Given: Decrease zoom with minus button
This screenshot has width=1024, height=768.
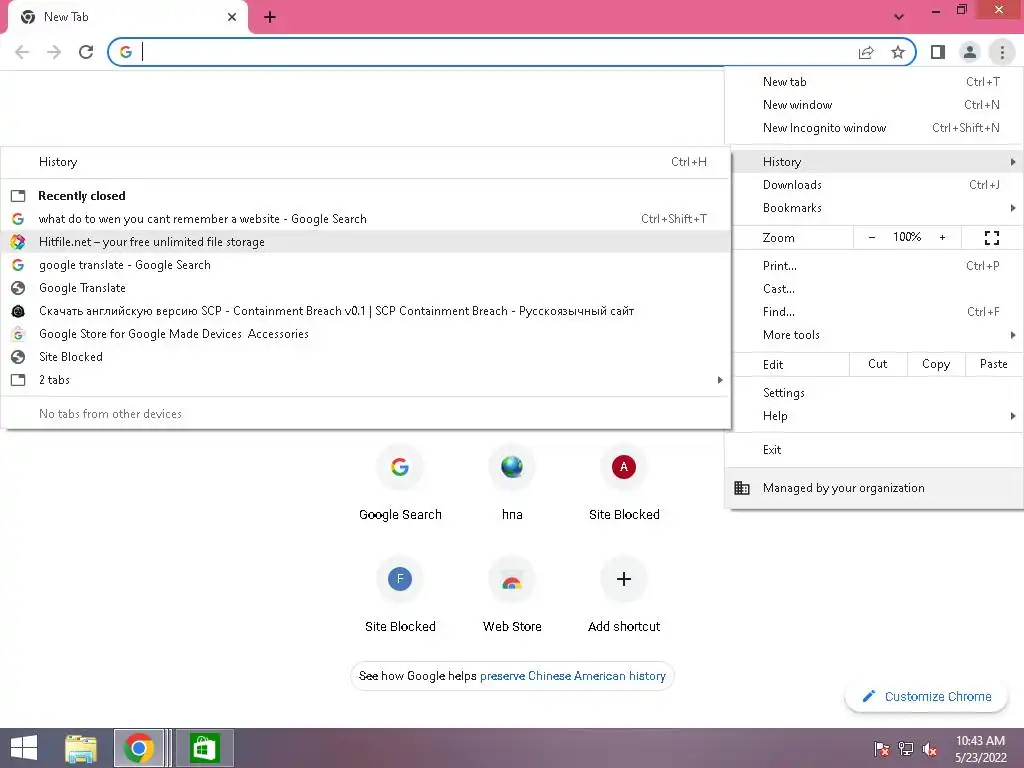Looking at the screenshot, I should tap(872, 238).
